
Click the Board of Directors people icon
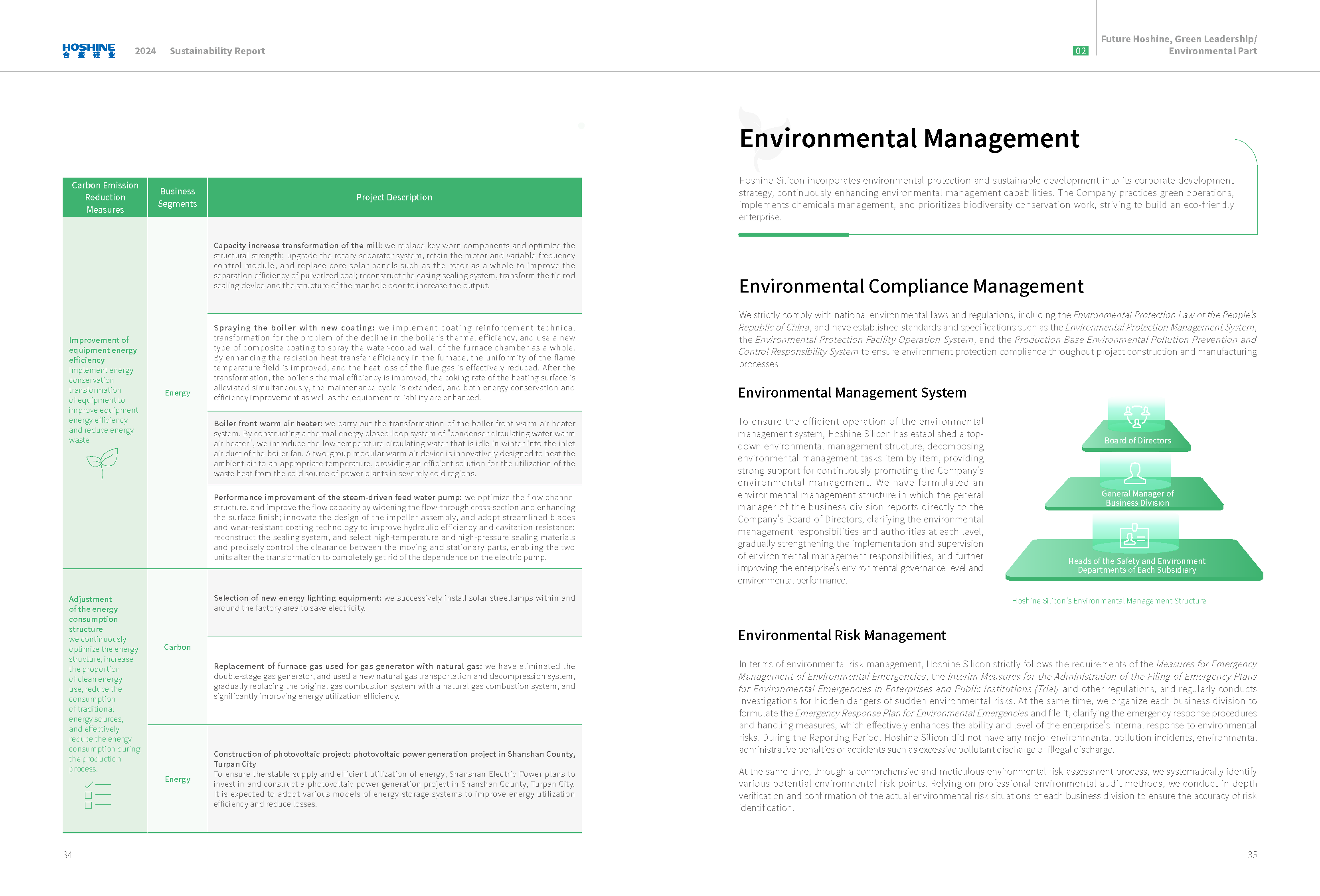1136,416
